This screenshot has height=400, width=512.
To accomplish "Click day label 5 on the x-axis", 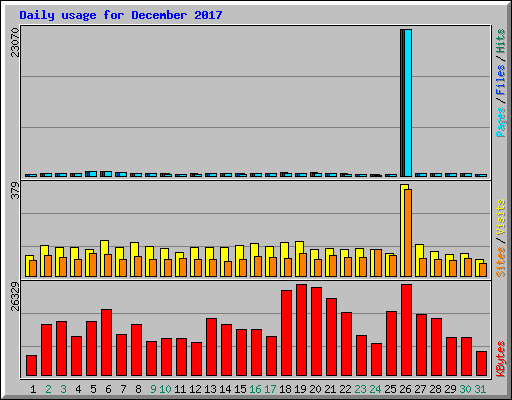I will coord(93,389).
